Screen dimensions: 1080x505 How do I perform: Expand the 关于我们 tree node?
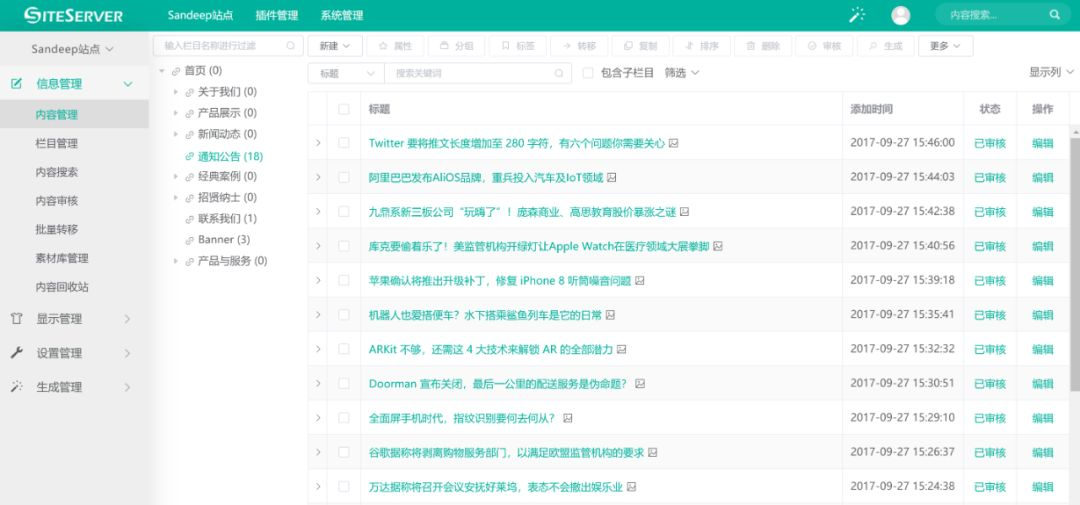[x=176, y=92]
